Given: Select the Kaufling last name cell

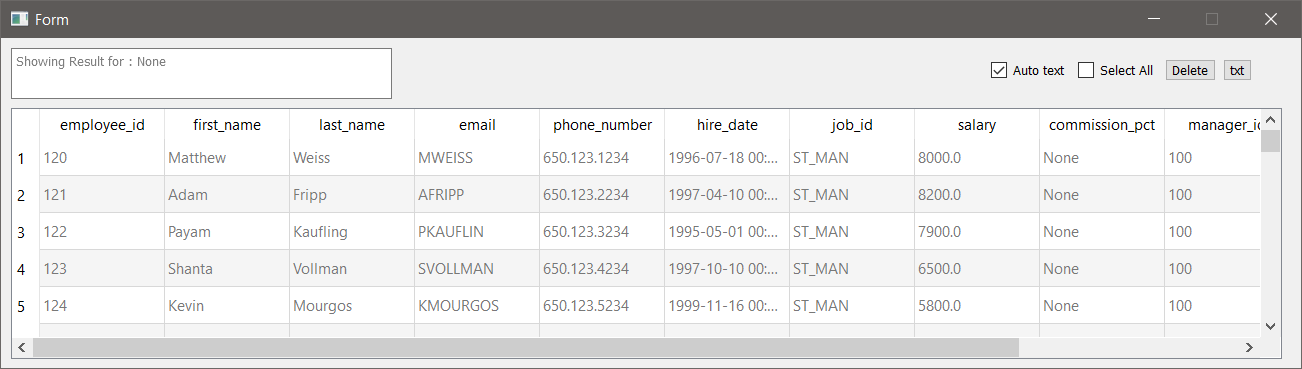Looking at the screenshot, I should 352,232.
